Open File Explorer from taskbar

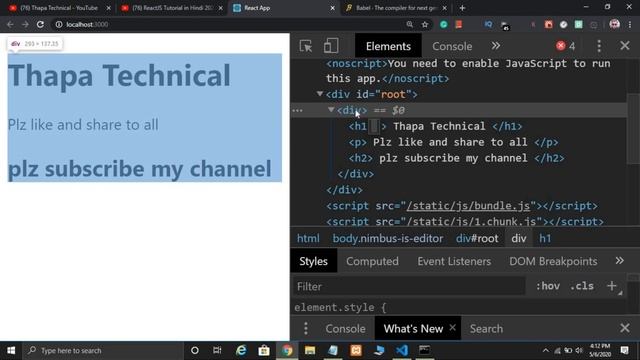point(310,350)
